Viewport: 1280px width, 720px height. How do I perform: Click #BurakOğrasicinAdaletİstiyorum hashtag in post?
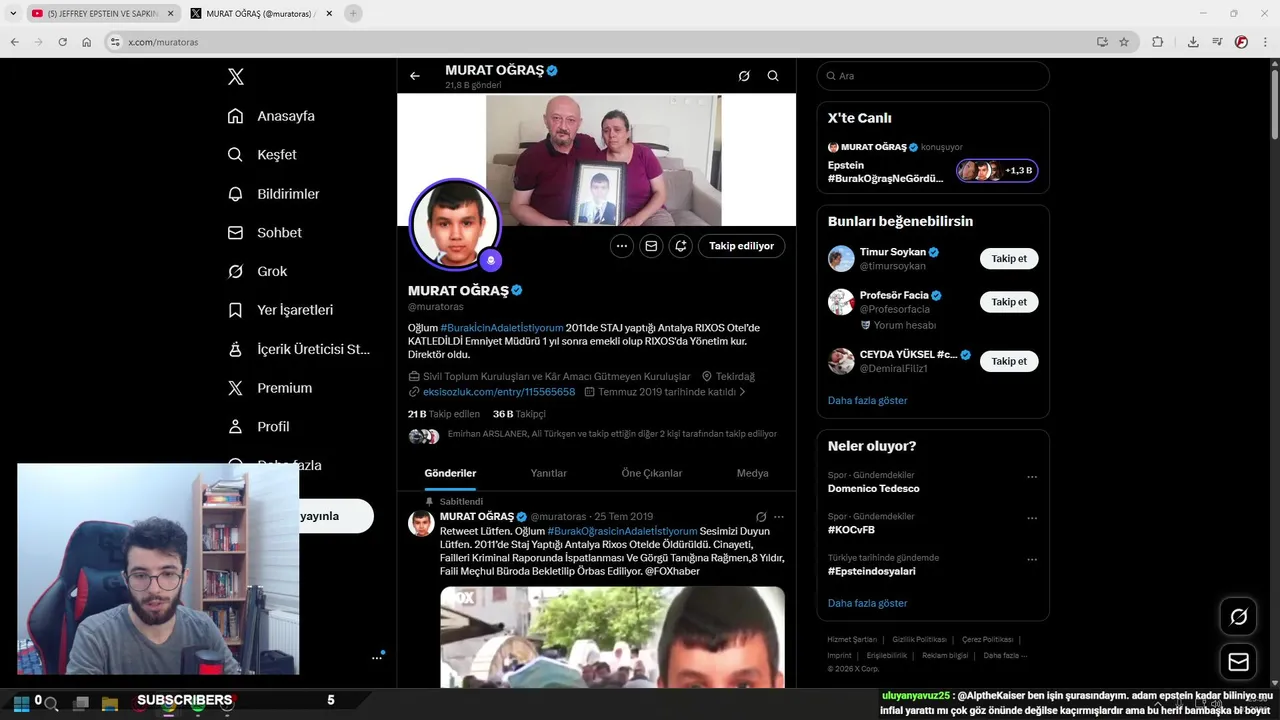pyautogui.click(x=622, y=531)
